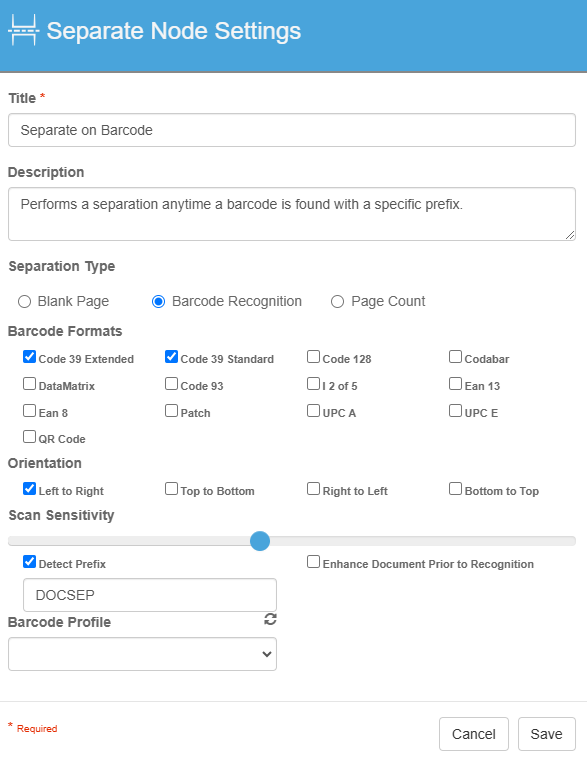
Task: Check the QR Code format box
Action: click(x=30, y=437)
